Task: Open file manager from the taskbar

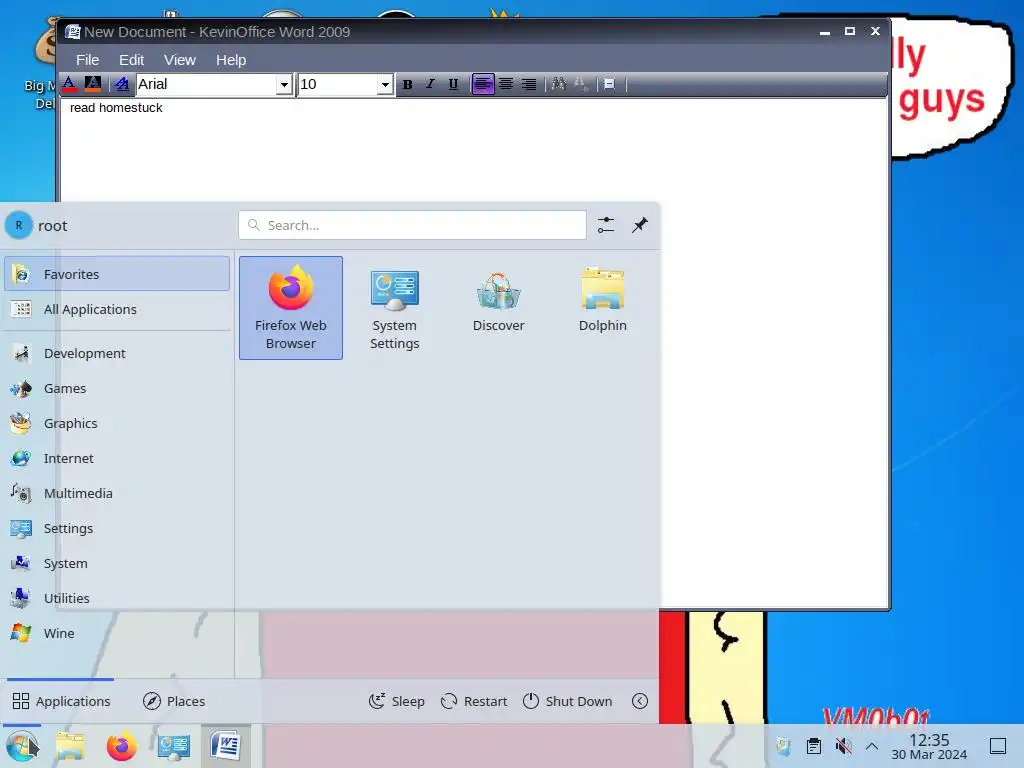Action: (70, 746)
